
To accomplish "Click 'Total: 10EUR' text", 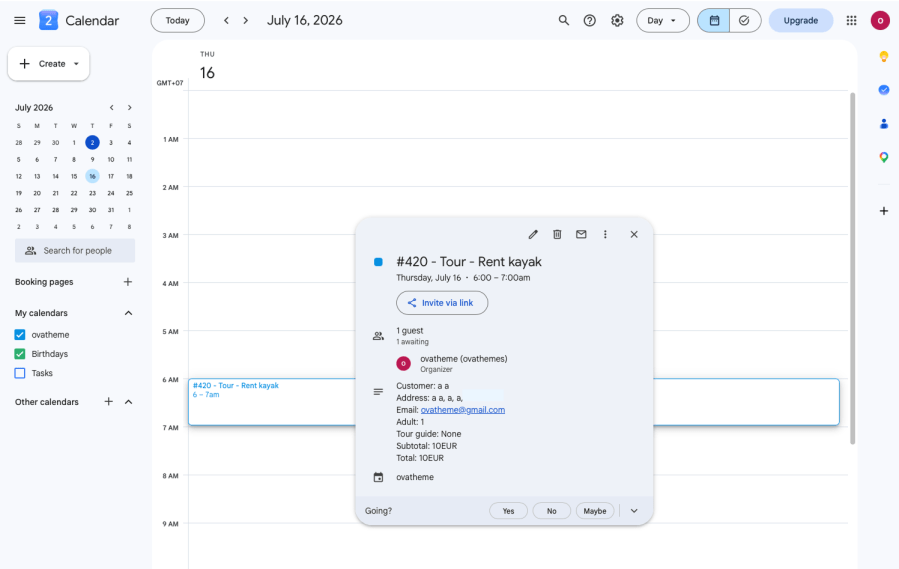I will click(x=420, y=458).
